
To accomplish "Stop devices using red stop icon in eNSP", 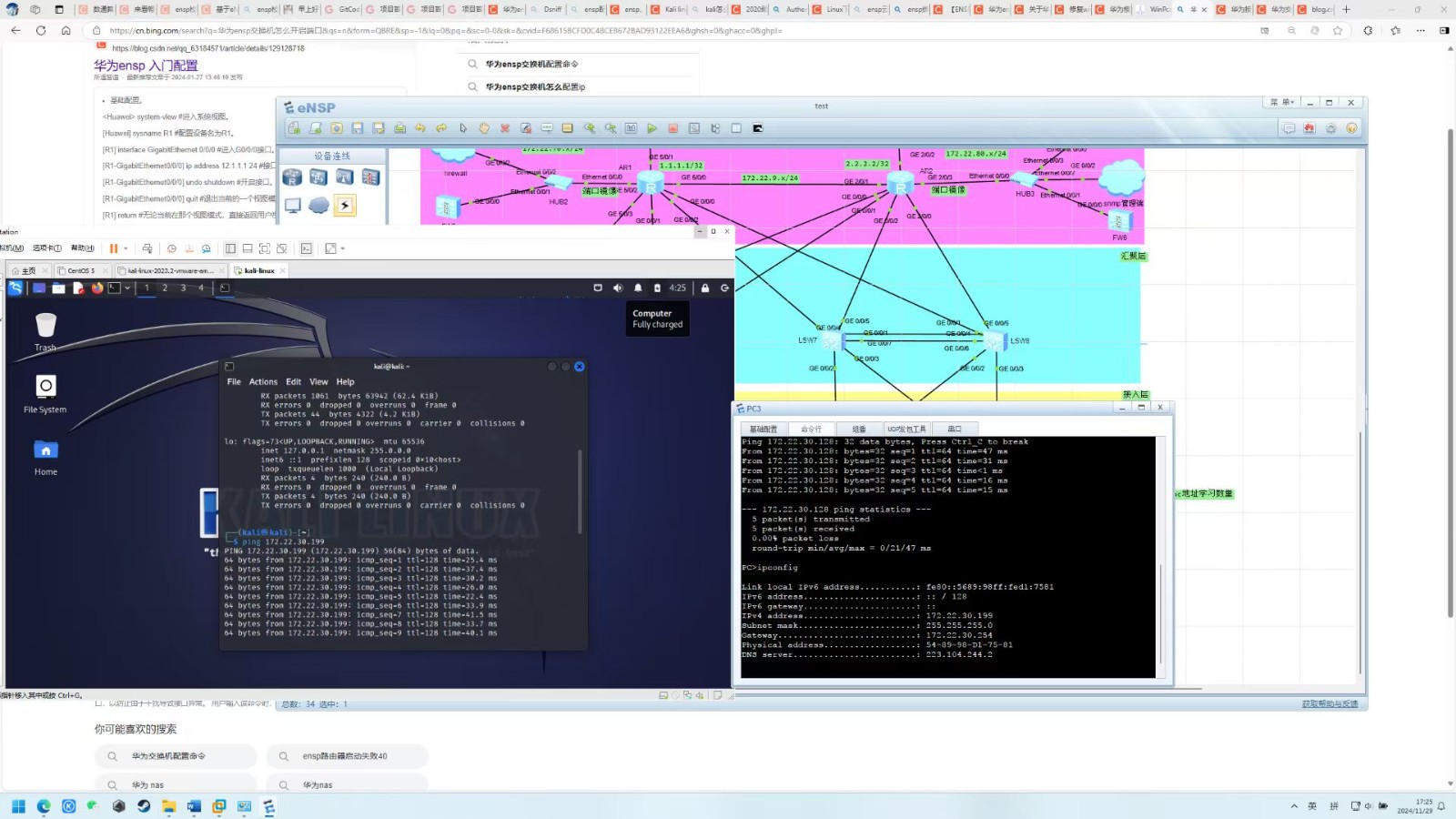I will (x=673, y=128).
